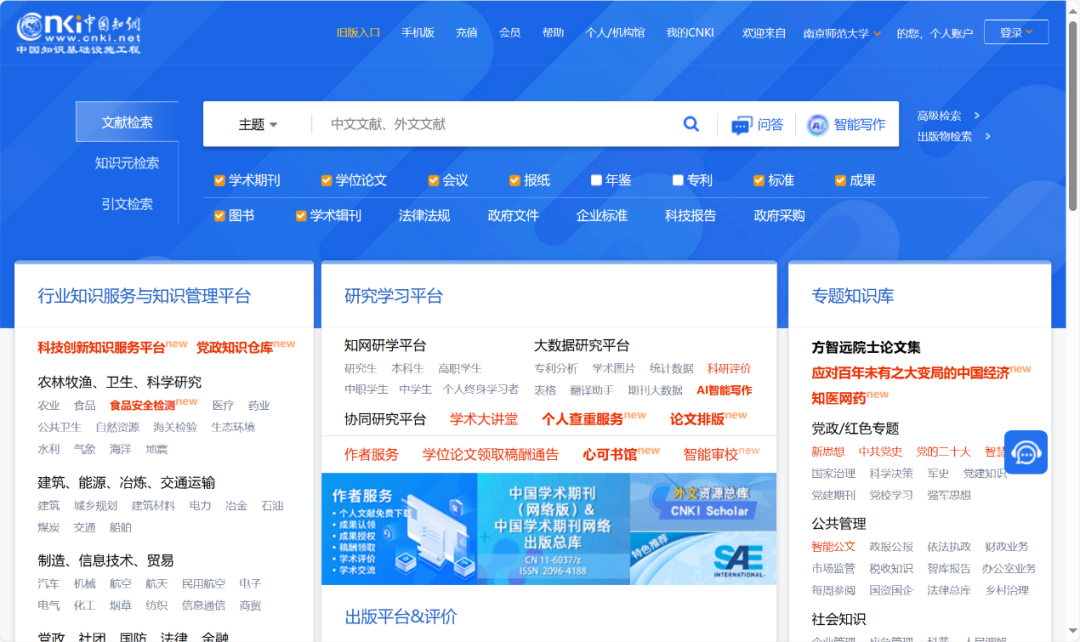The image size is (1080, 642).
Task: Select 引文检索 tab
Action: tap(127, 203)
